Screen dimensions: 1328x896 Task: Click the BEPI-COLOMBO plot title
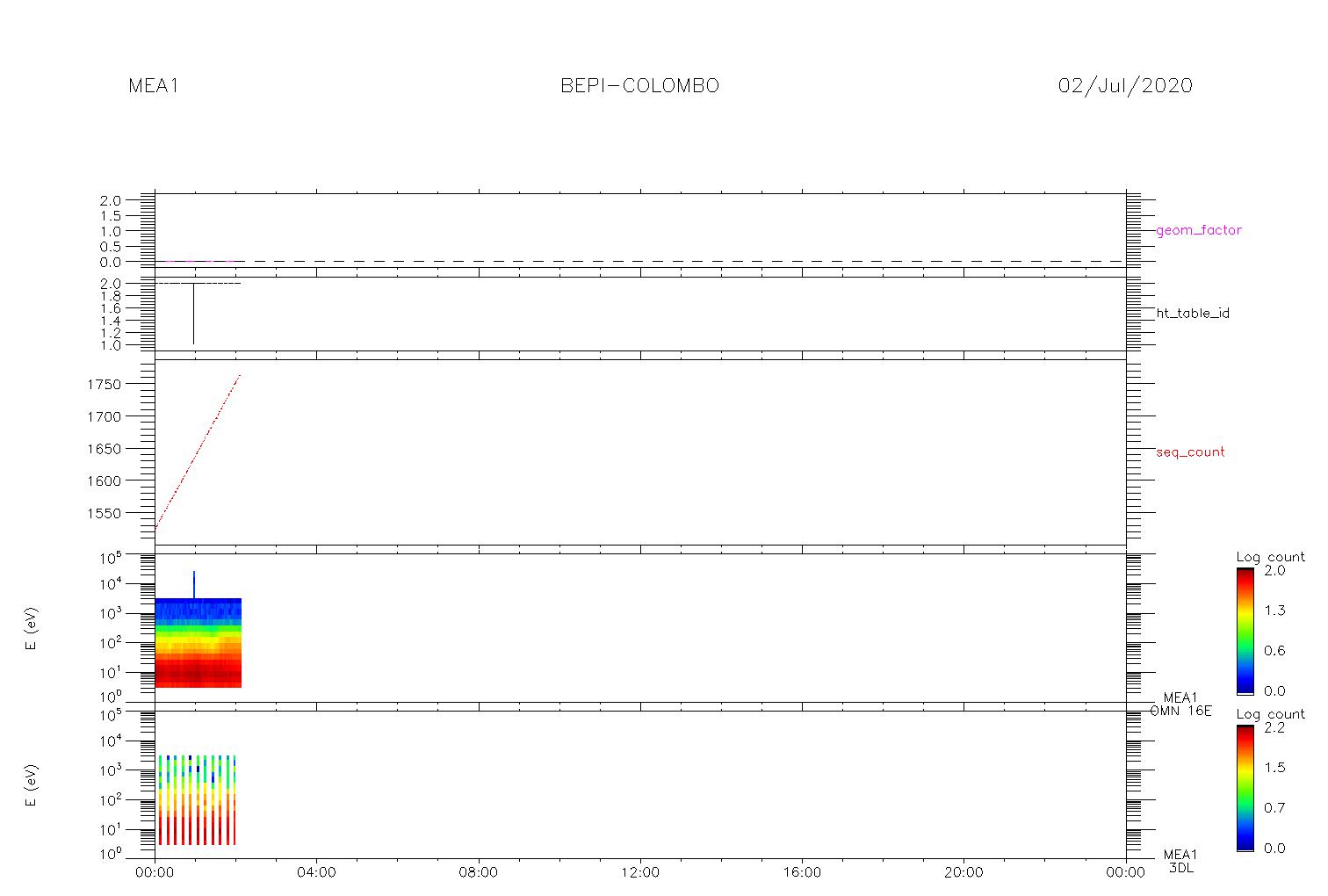pos(639,86)
